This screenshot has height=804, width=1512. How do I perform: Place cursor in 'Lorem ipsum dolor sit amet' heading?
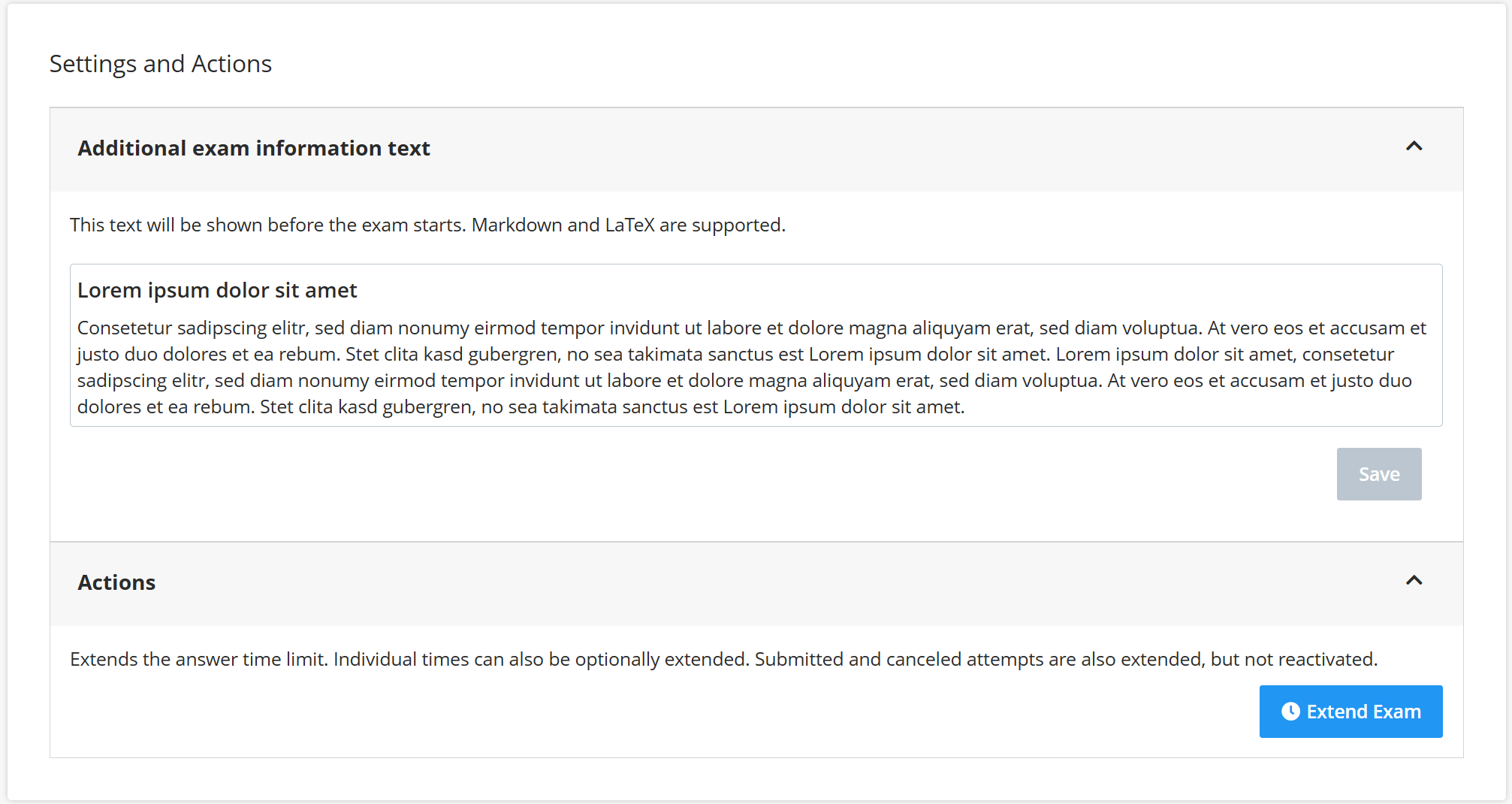[217, 290]
